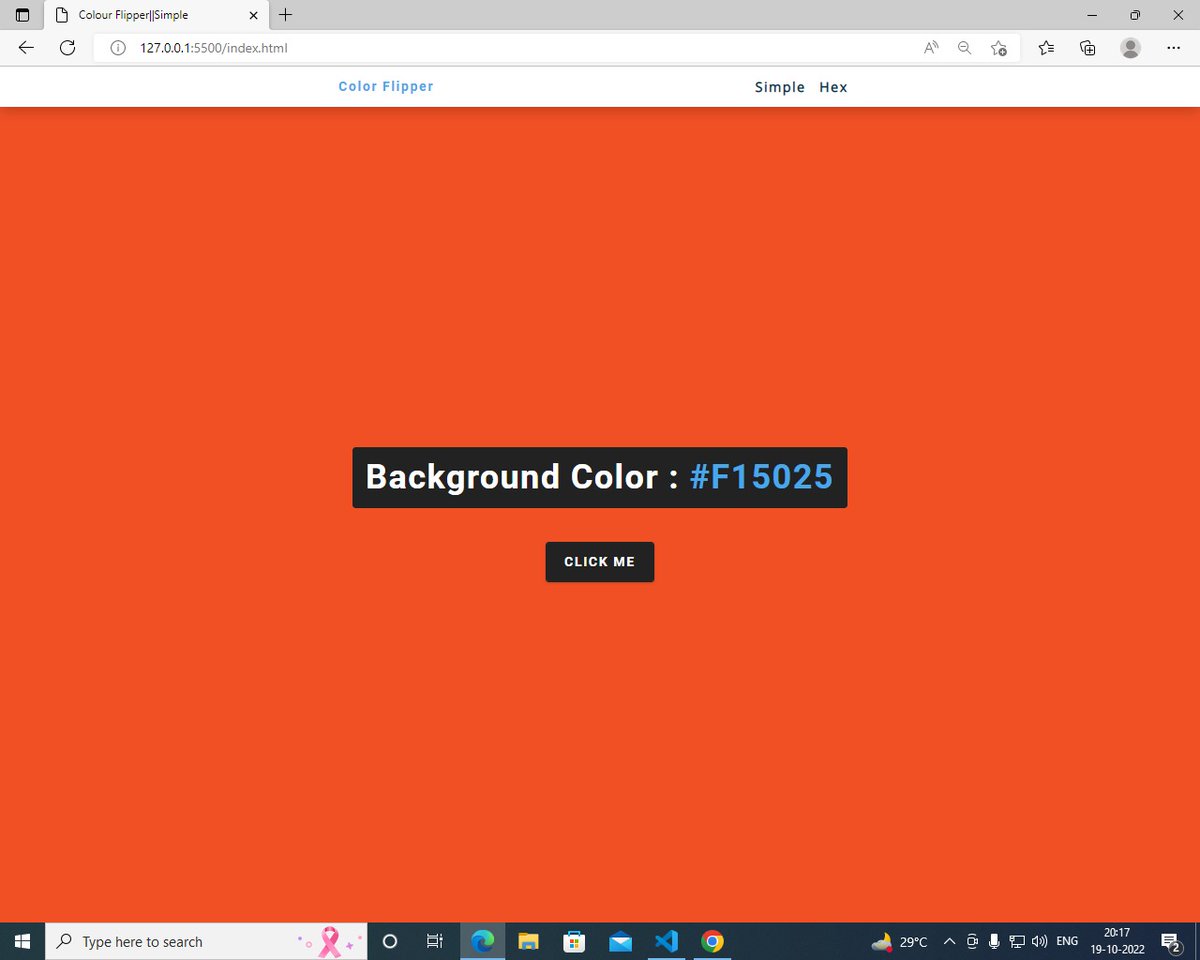
Task: Open File Explorer from taskbar
Action: [528, 941]
